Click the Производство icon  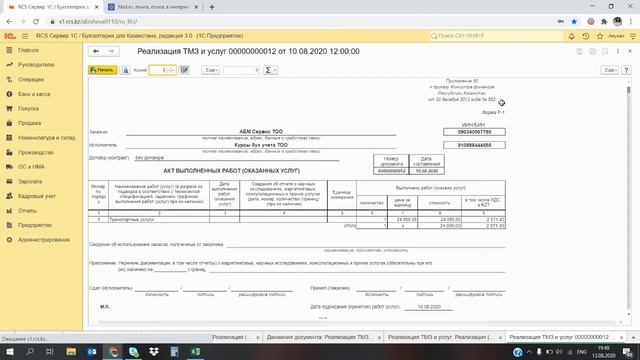pyautogui.click(x=9, y=152)
